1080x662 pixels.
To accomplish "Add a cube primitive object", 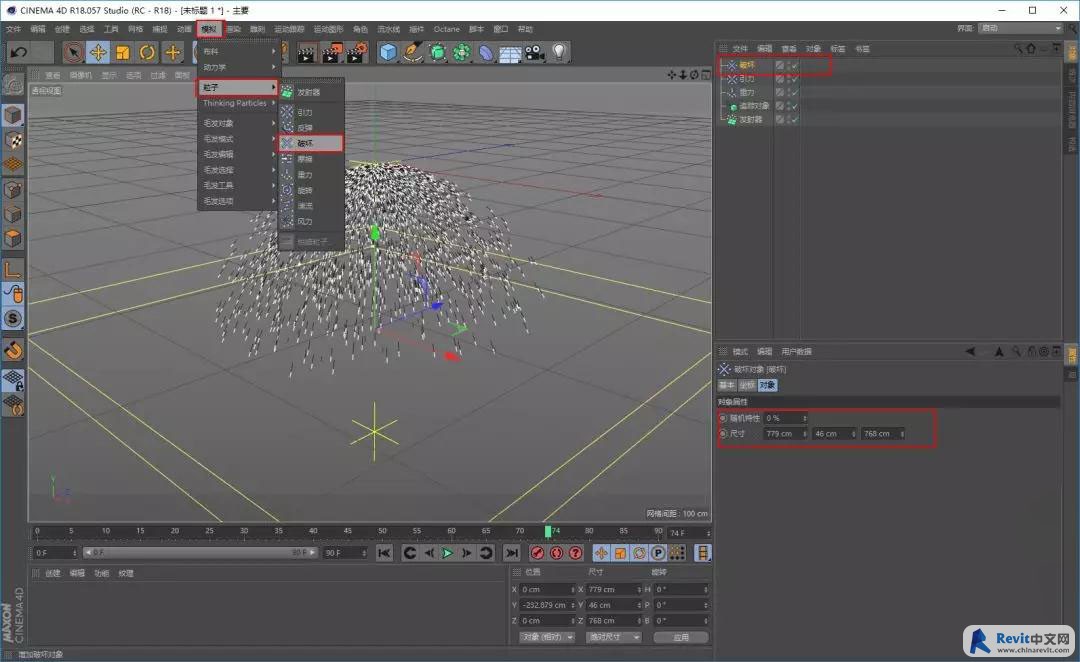I will [388, 52].
